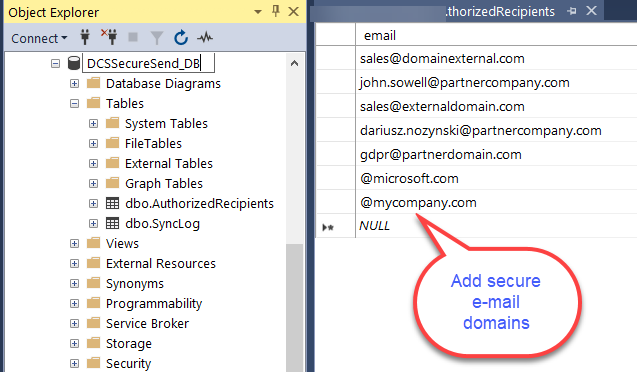Image resolution: width=637 pixels, height=372 pixels.
Task: Expand the Database Diagrams node
Action: pos(74,83)
